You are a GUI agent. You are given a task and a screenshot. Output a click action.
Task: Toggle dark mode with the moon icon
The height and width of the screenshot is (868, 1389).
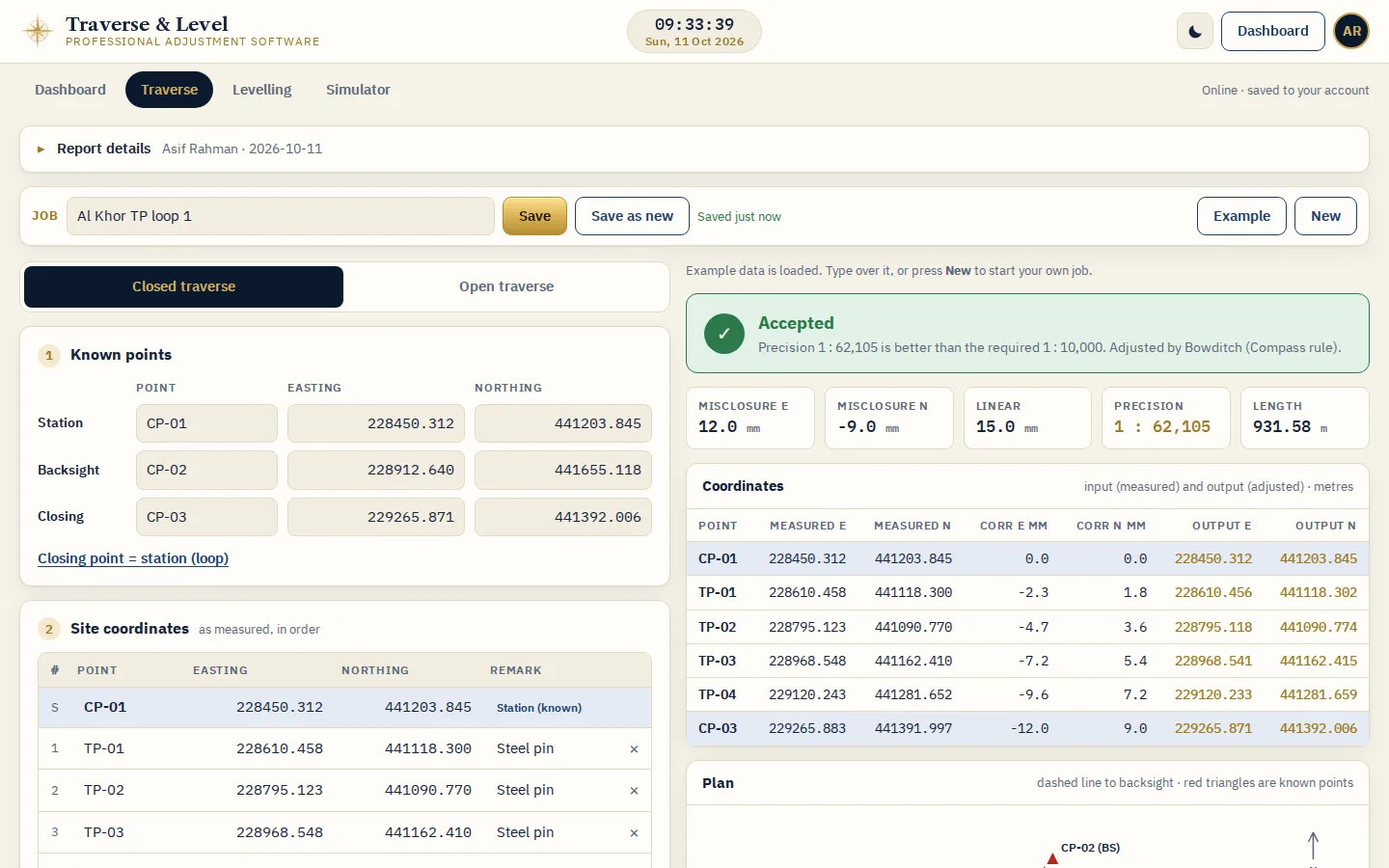pos(1195,31)
